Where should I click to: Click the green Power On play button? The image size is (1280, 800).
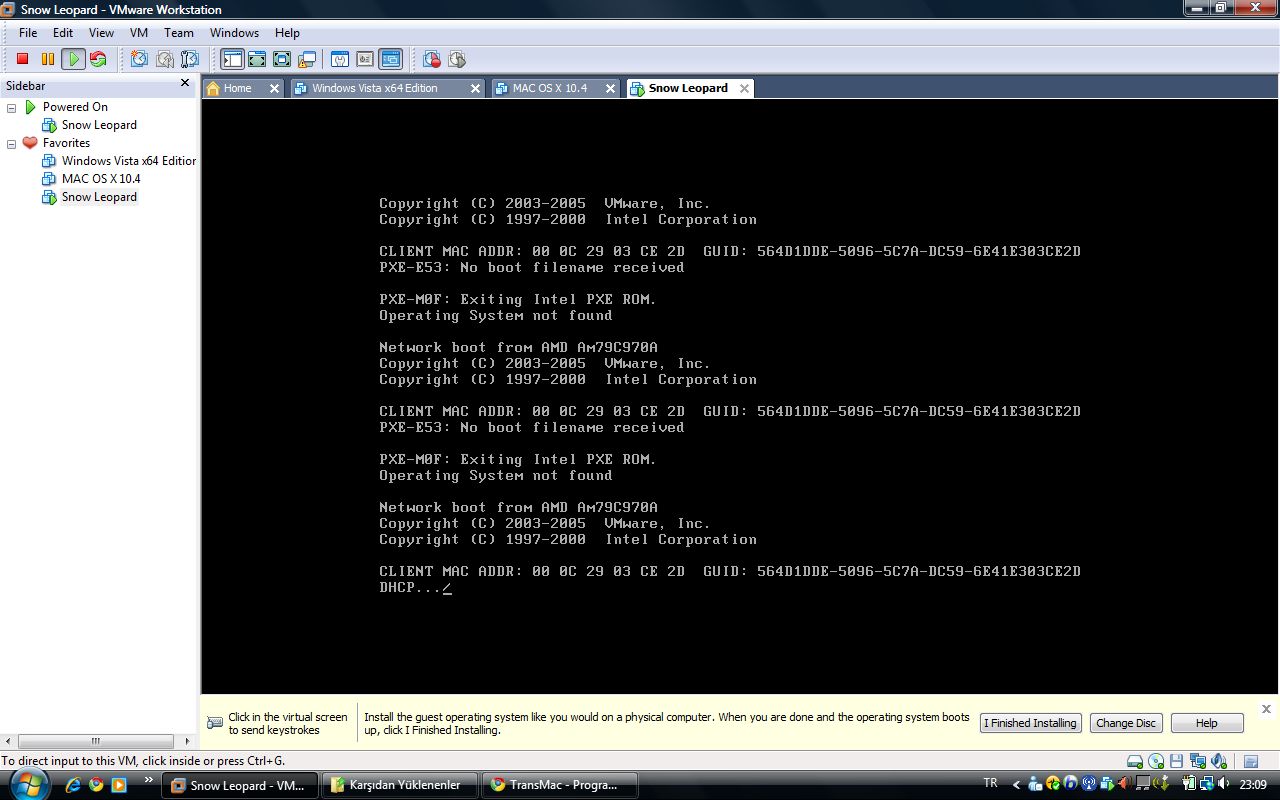tap(73, 59)
